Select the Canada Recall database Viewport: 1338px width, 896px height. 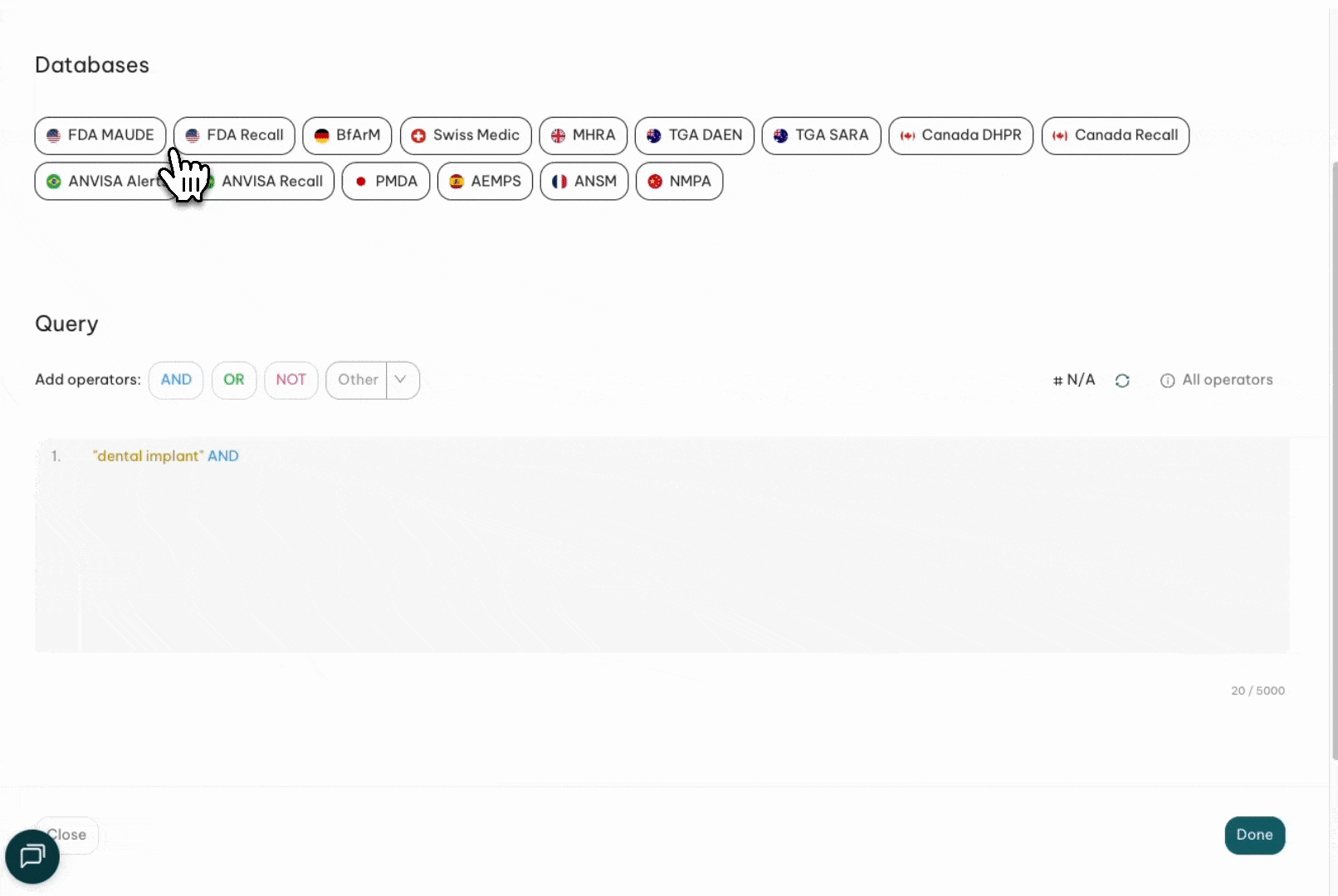coord(1115,135)
